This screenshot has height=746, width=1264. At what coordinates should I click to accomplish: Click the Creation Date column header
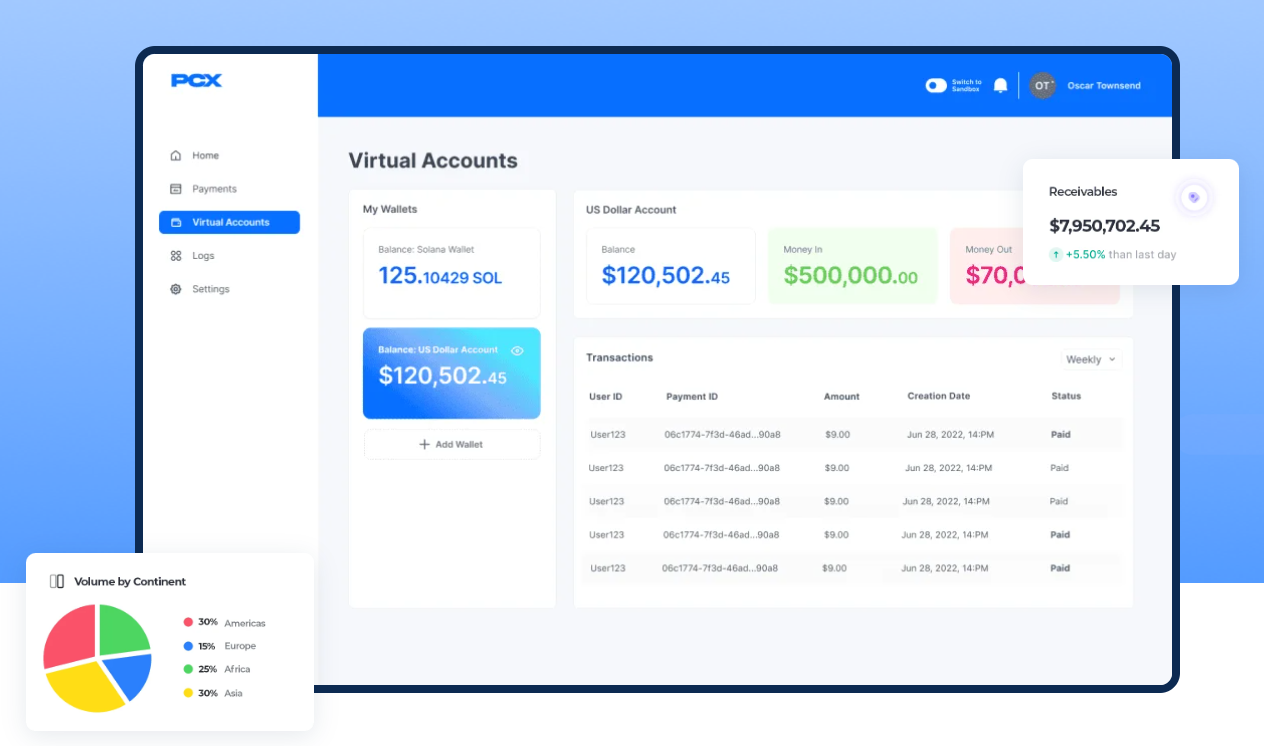[x=939, y=396]
